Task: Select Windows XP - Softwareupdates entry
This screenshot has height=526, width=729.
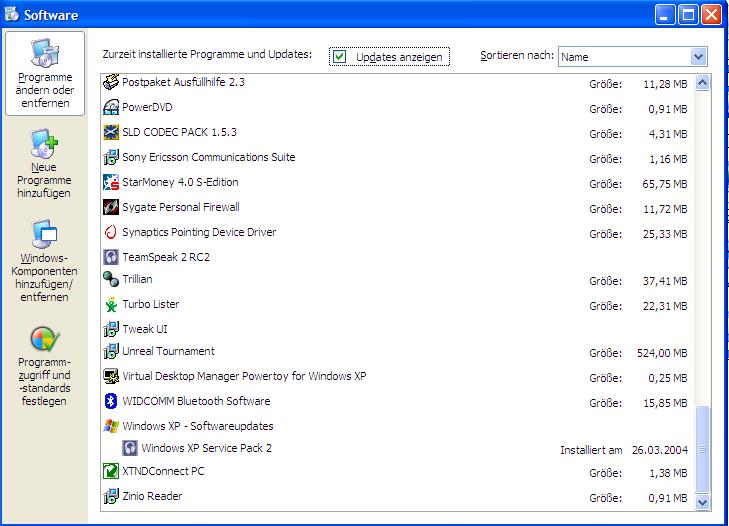Action: [x=198, y=426]
